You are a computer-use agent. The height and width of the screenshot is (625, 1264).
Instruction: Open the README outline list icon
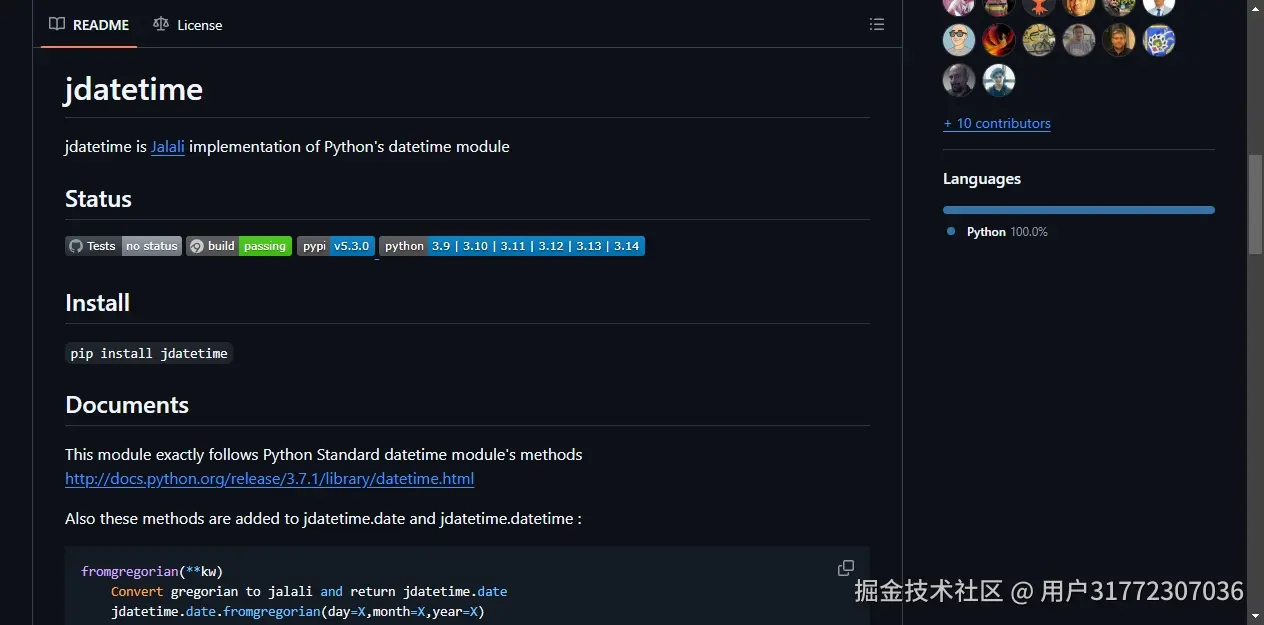(x=877, y=24)
